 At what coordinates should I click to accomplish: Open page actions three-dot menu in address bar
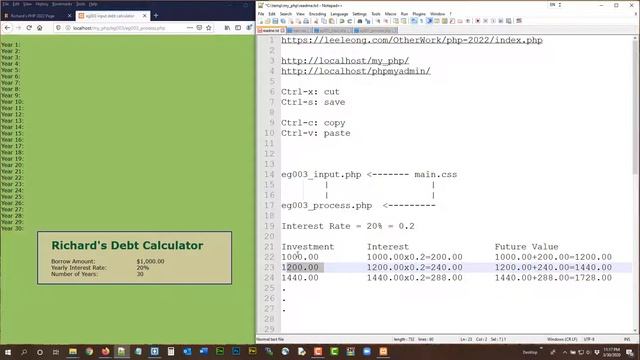pyautogui.click(x=190, y=28)
